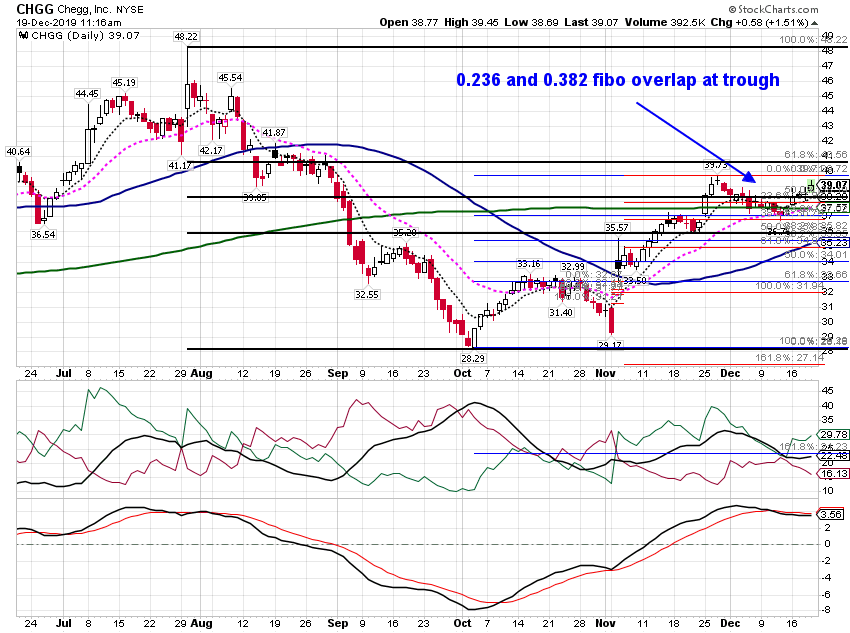
Task: Select the 16.13 indicator value tag
Action: click(834, 473)
